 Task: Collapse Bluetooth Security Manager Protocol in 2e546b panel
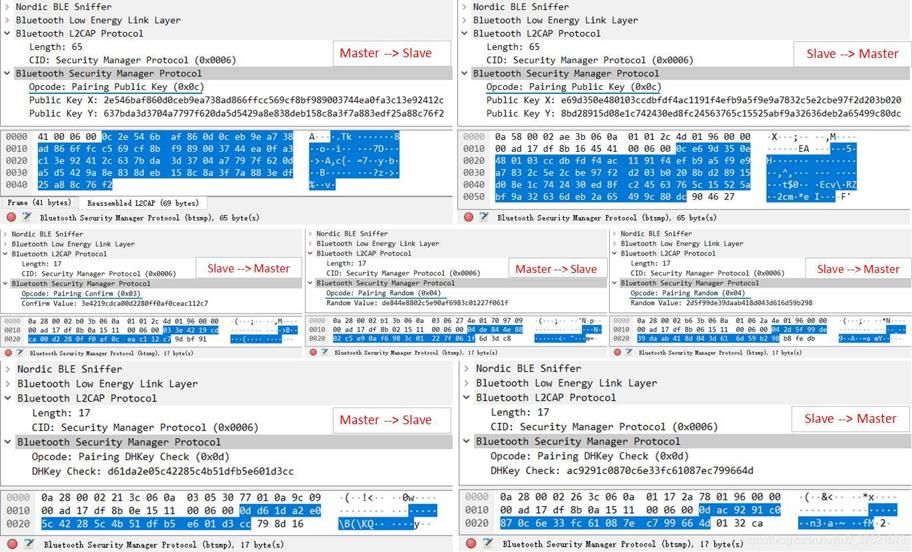[x=7, y=73]
